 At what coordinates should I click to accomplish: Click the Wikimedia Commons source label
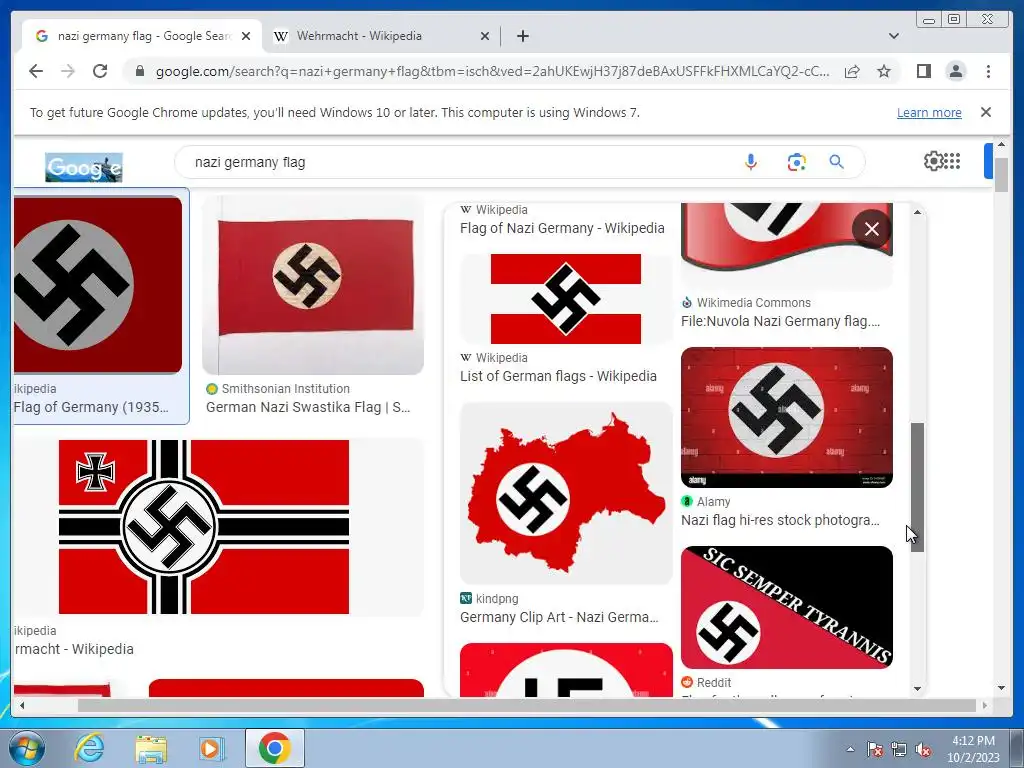click(754, 302)
